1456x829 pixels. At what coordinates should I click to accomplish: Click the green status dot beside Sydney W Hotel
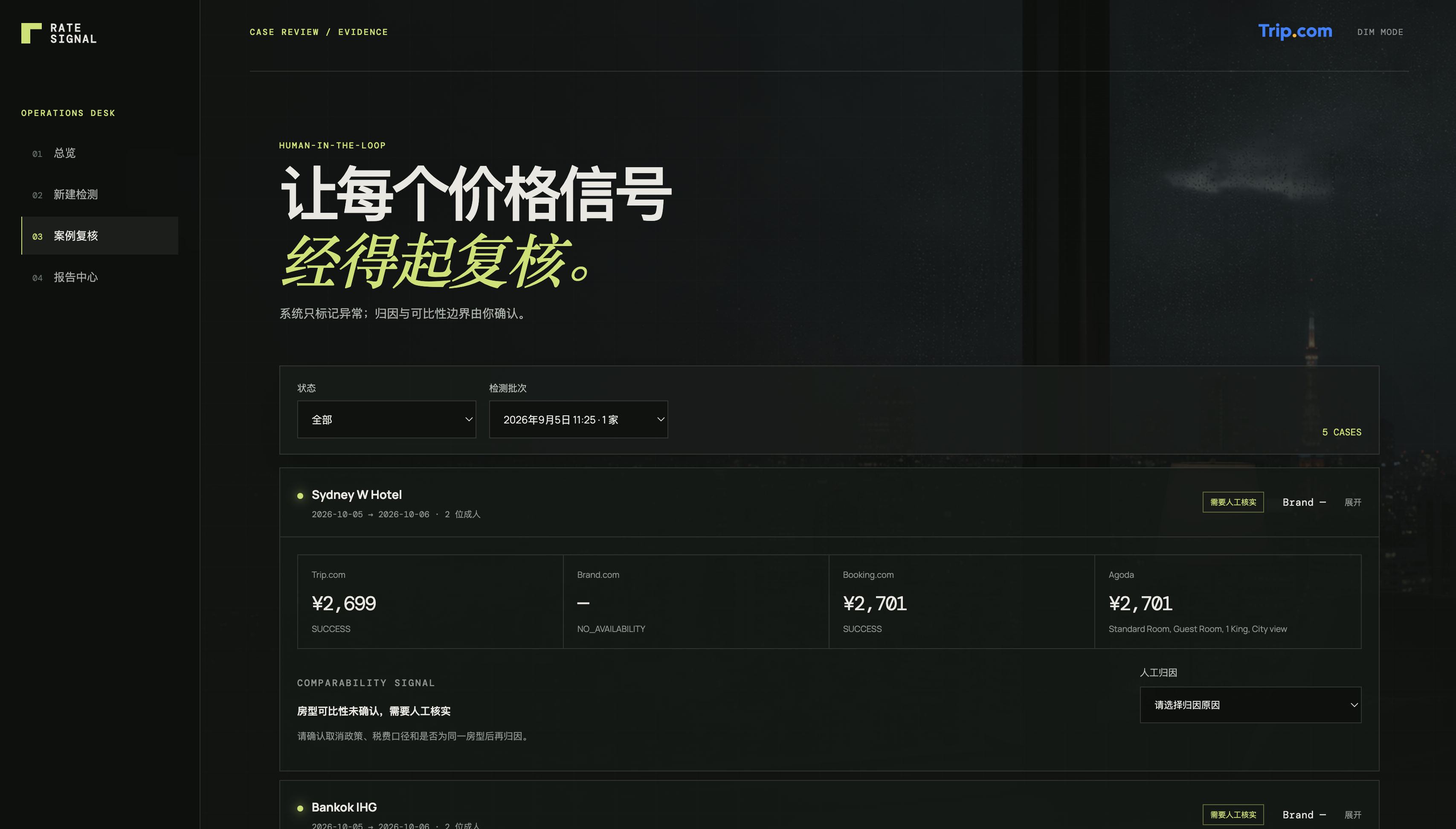coord(300,496)
